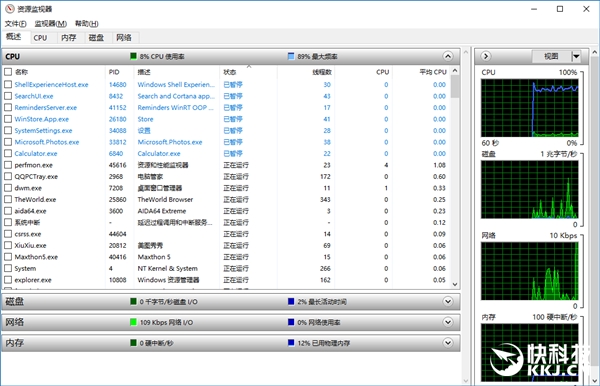The image size is (600, 386).
Task: Sort by the PID column header
Action: point(119,72)
